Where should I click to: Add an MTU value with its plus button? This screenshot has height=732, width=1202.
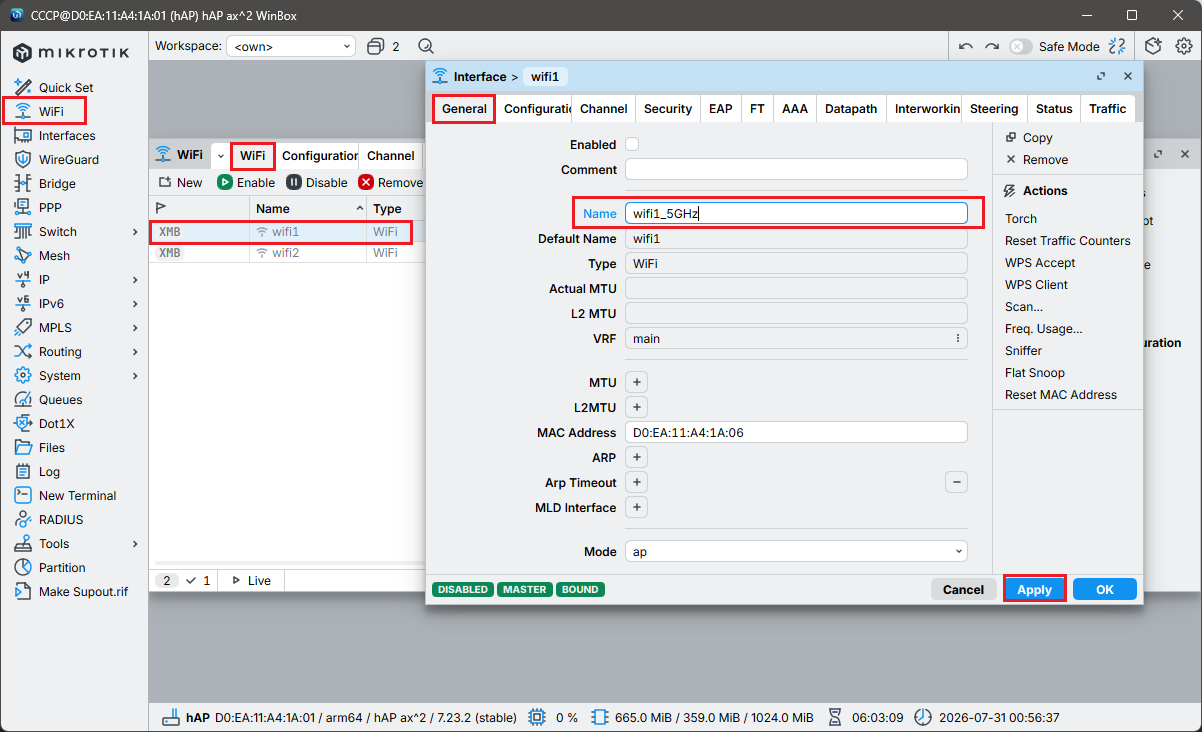coord(636,382)
